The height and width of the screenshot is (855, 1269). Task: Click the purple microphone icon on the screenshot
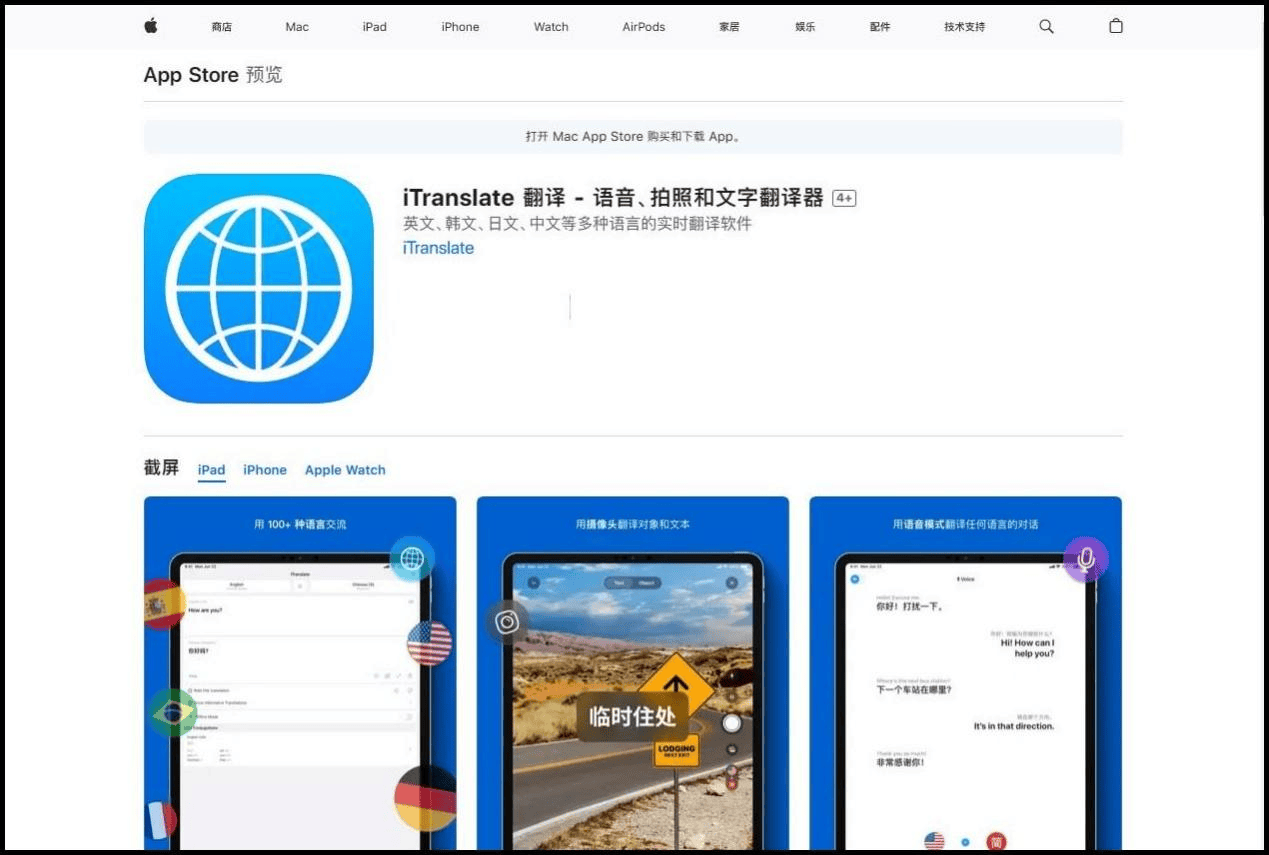point(1086,560)
